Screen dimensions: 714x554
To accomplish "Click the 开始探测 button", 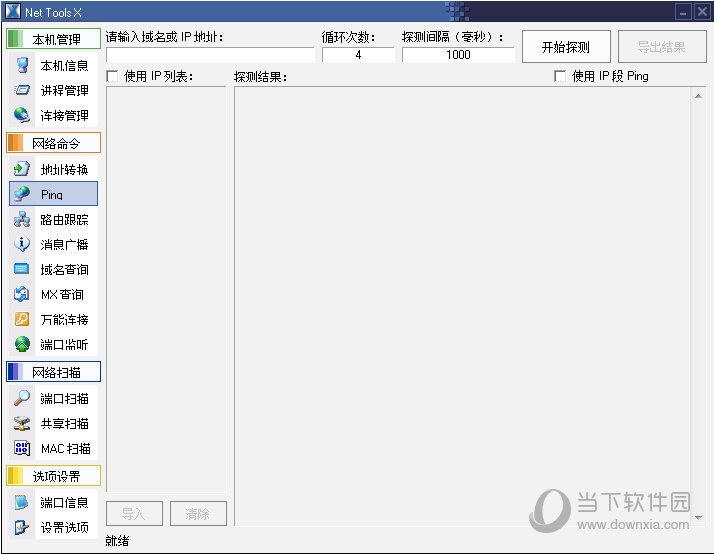I will (566, 46).
